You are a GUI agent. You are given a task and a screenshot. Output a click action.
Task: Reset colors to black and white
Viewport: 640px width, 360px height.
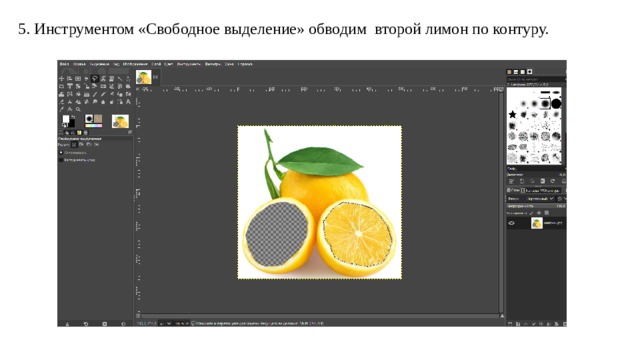(64, 125)
